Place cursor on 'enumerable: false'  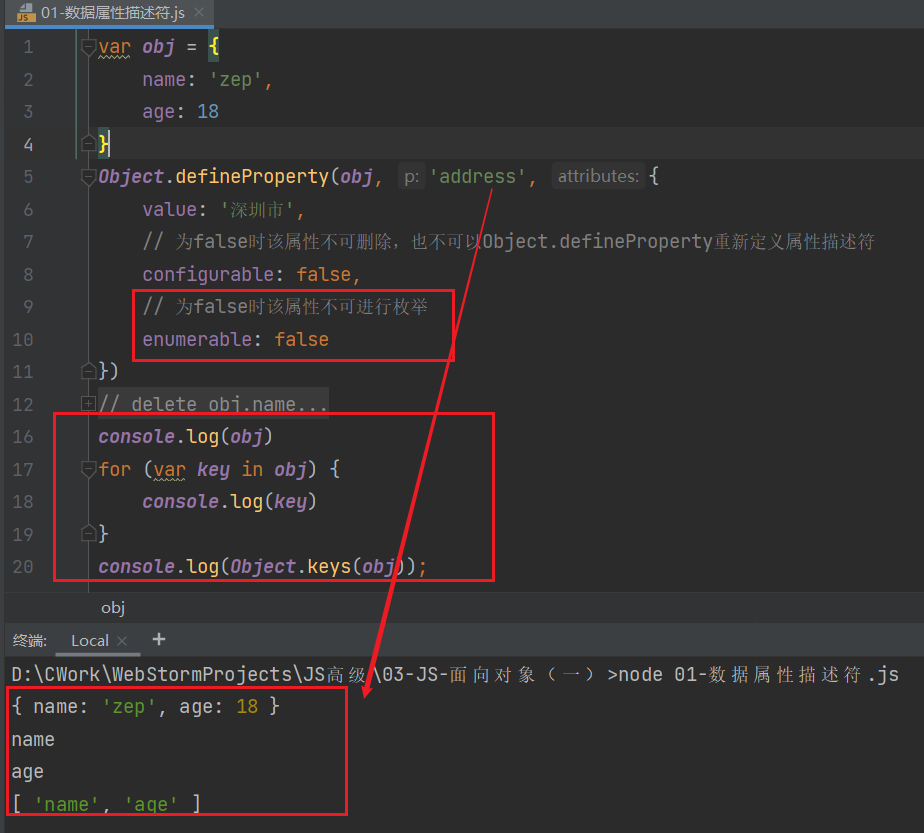235,339
